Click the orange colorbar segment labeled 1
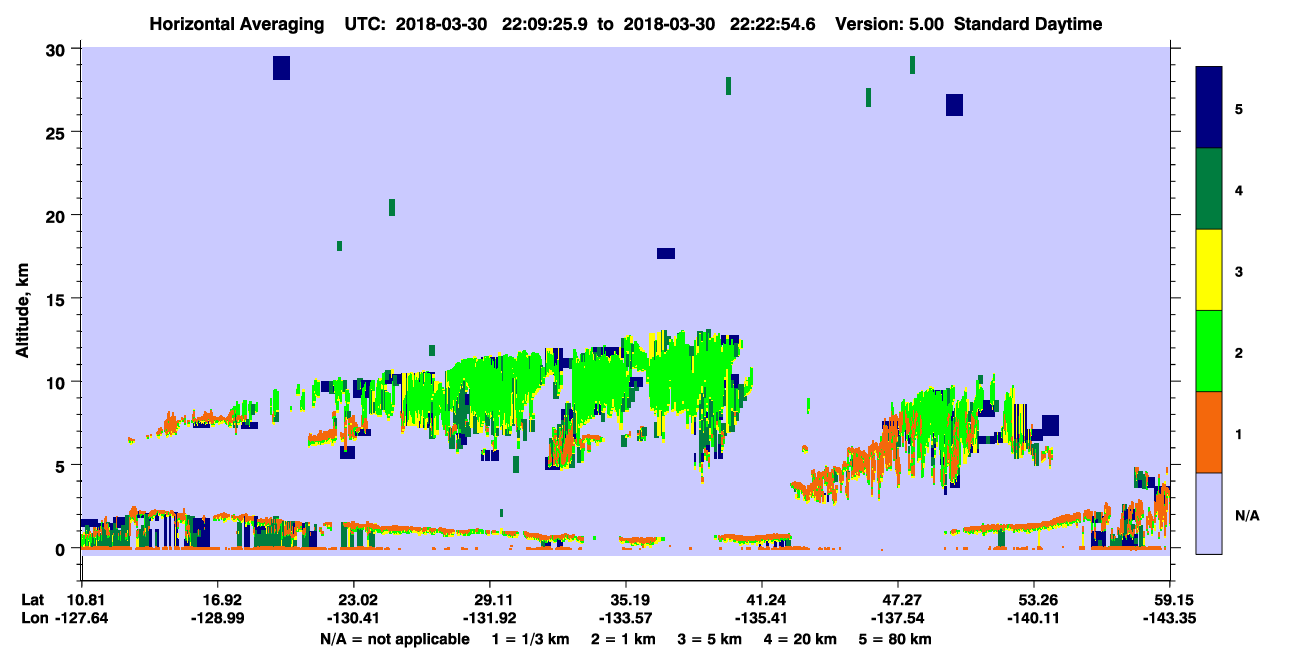 (1209, 432)
